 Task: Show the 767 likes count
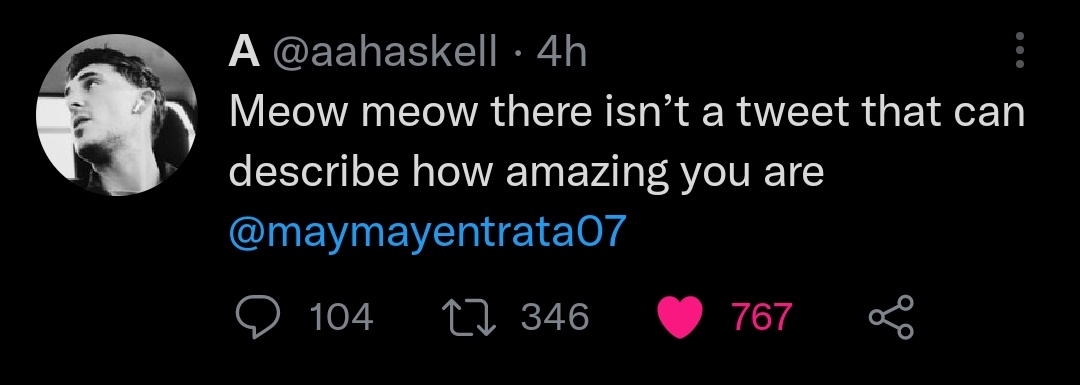[762, 318]
